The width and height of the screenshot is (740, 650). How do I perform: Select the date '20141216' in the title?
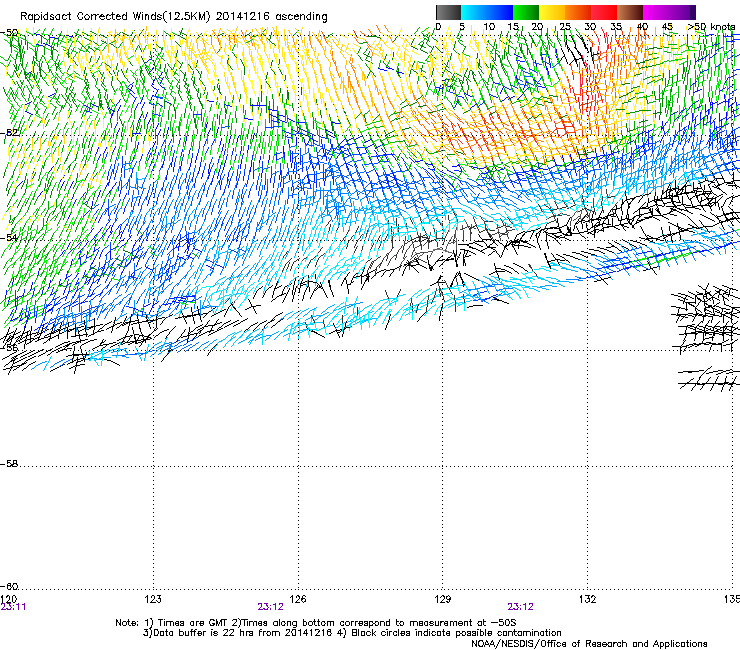tap(243, 17)
